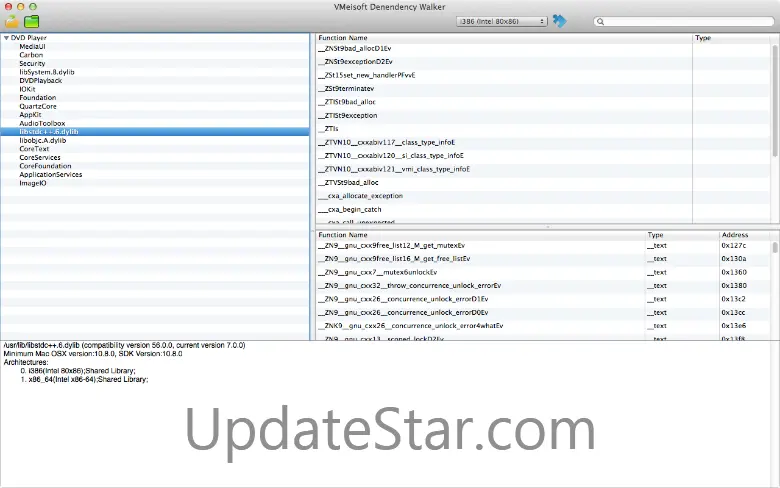Click the green folder toolbar icon
This screenshot has width=780, height=488.
tap(32, 21)
